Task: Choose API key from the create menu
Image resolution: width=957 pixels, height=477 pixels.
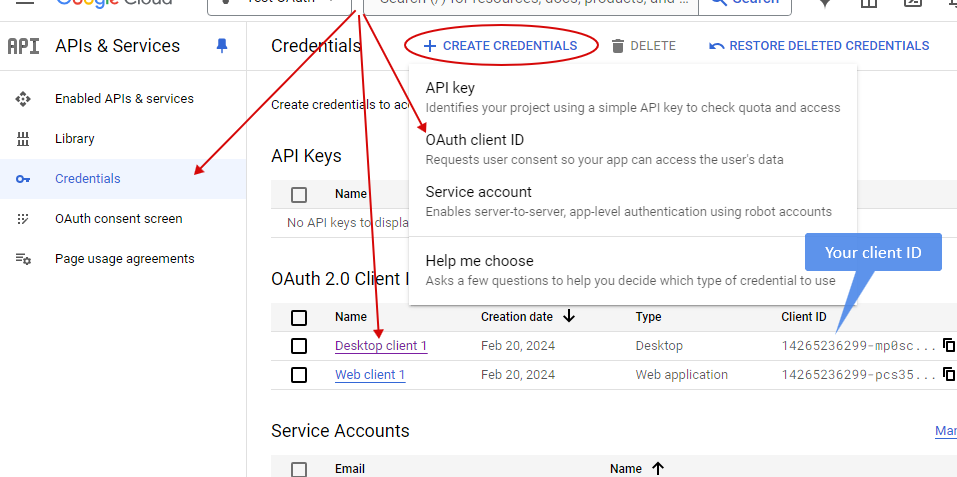Action: click(x=633, y=97)
